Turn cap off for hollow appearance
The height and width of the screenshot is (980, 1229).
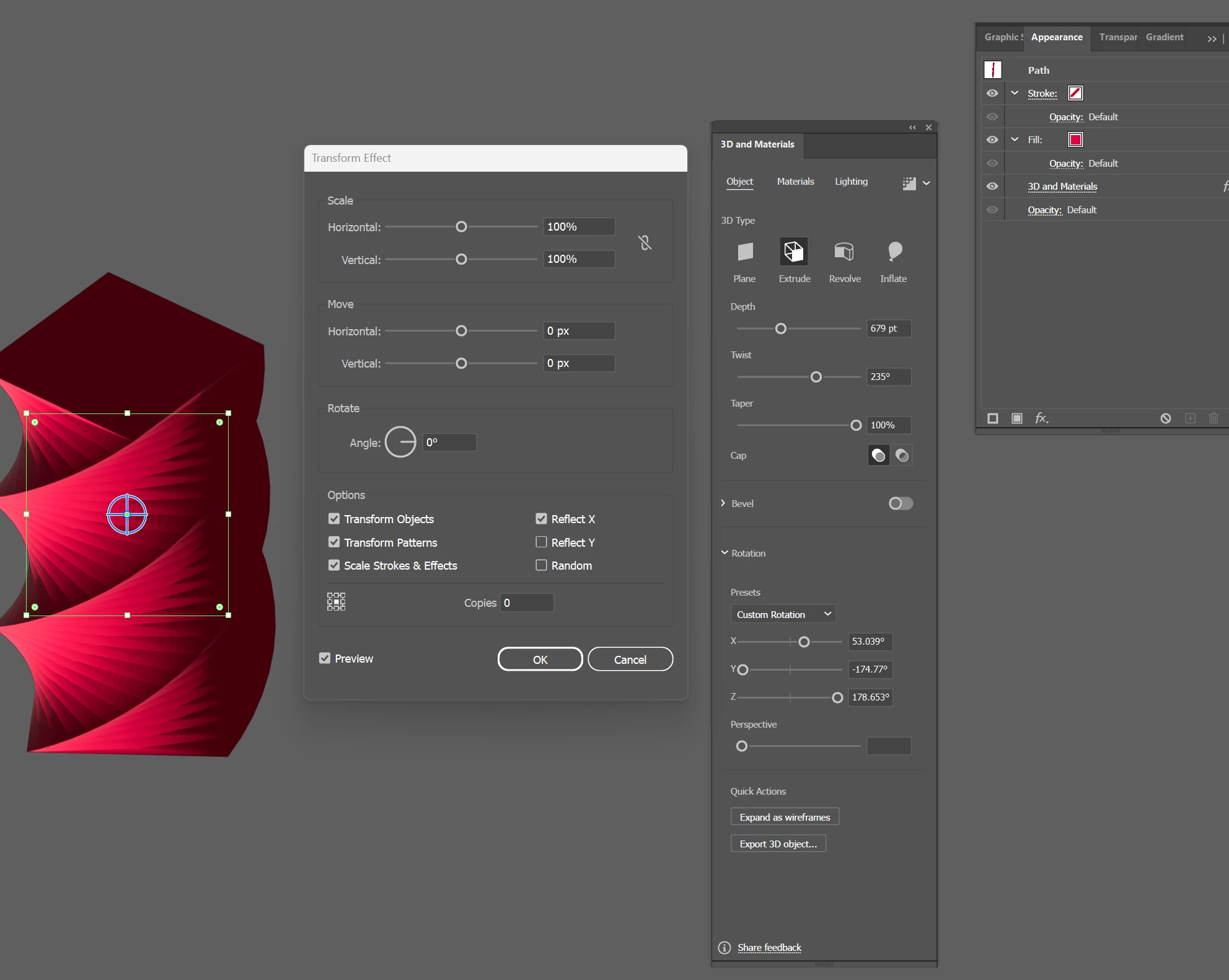[902, 456]
